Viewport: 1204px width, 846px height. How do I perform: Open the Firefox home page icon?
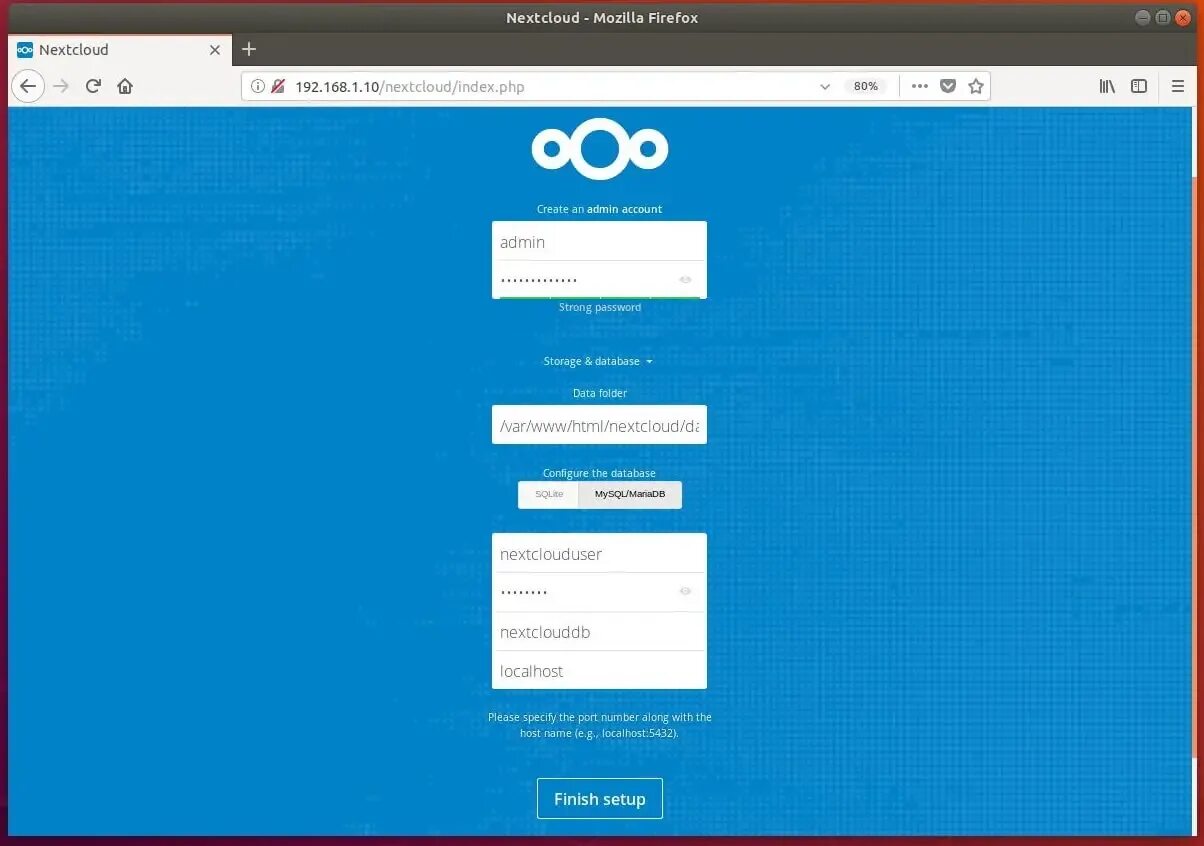[125, 86]
